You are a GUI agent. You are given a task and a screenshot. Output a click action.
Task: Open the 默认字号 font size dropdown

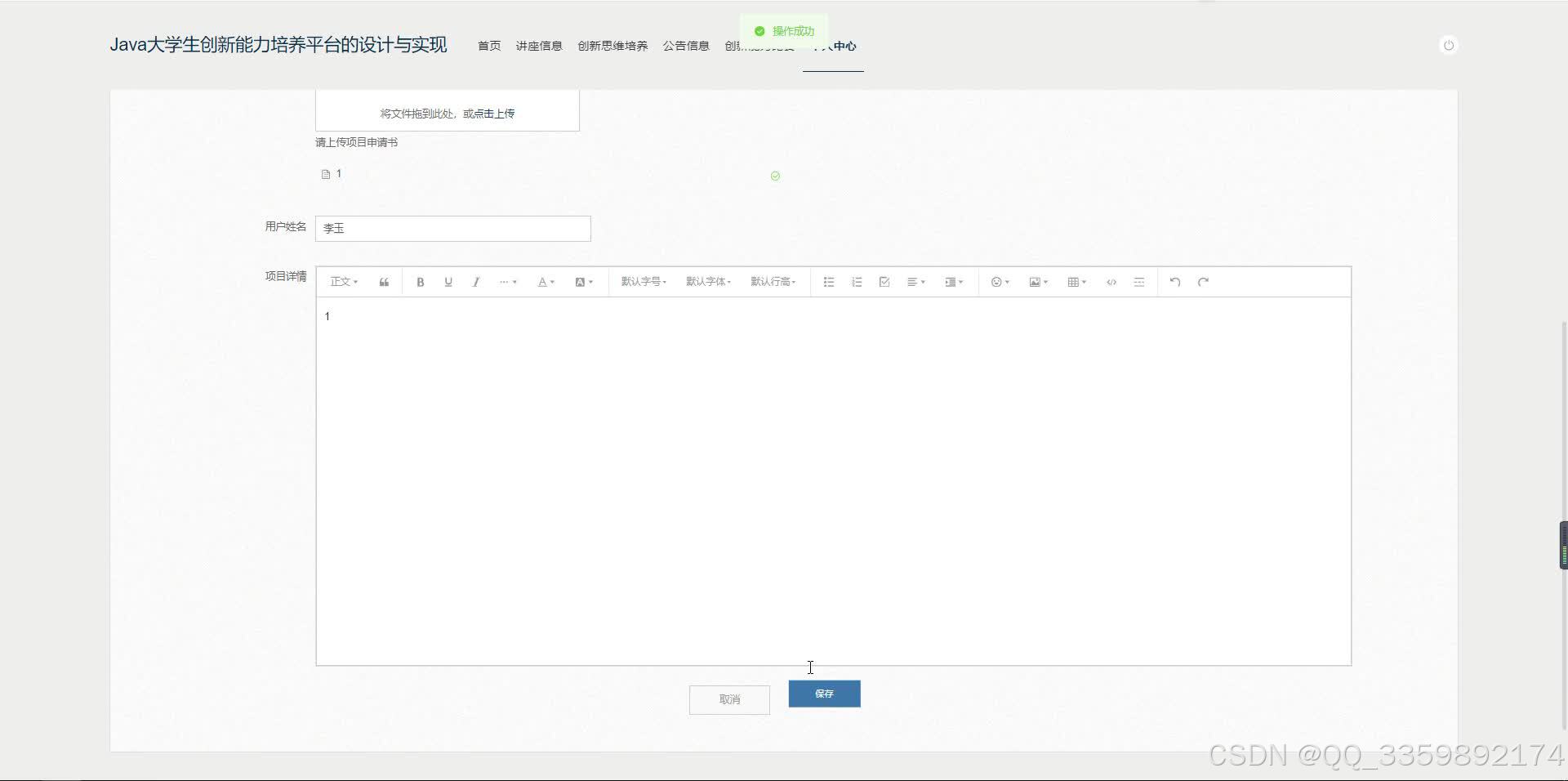click(644, 282)
